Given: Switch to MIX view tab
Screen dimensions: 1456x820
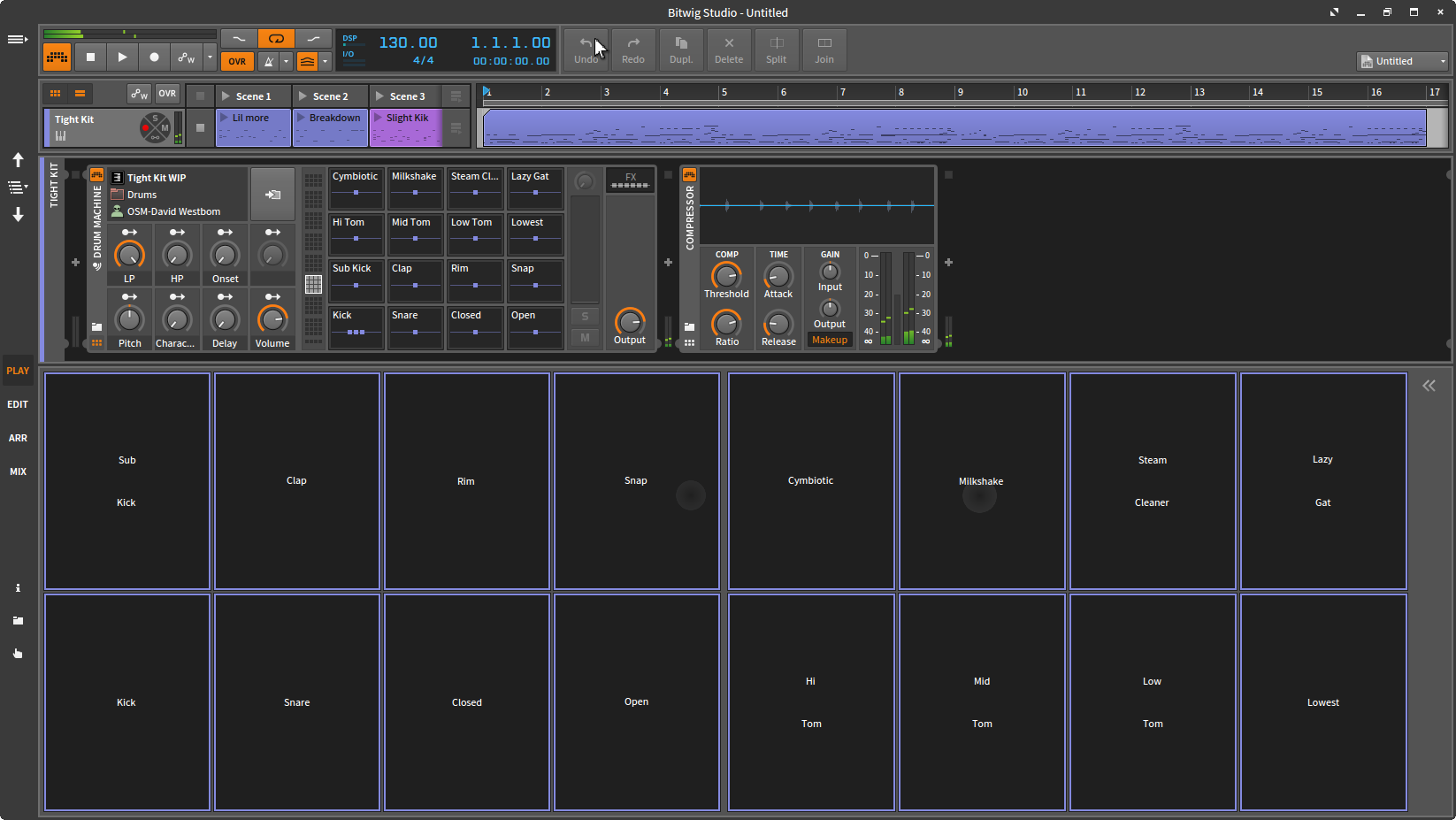Looking at the screenshot, I should pos(18,471).
